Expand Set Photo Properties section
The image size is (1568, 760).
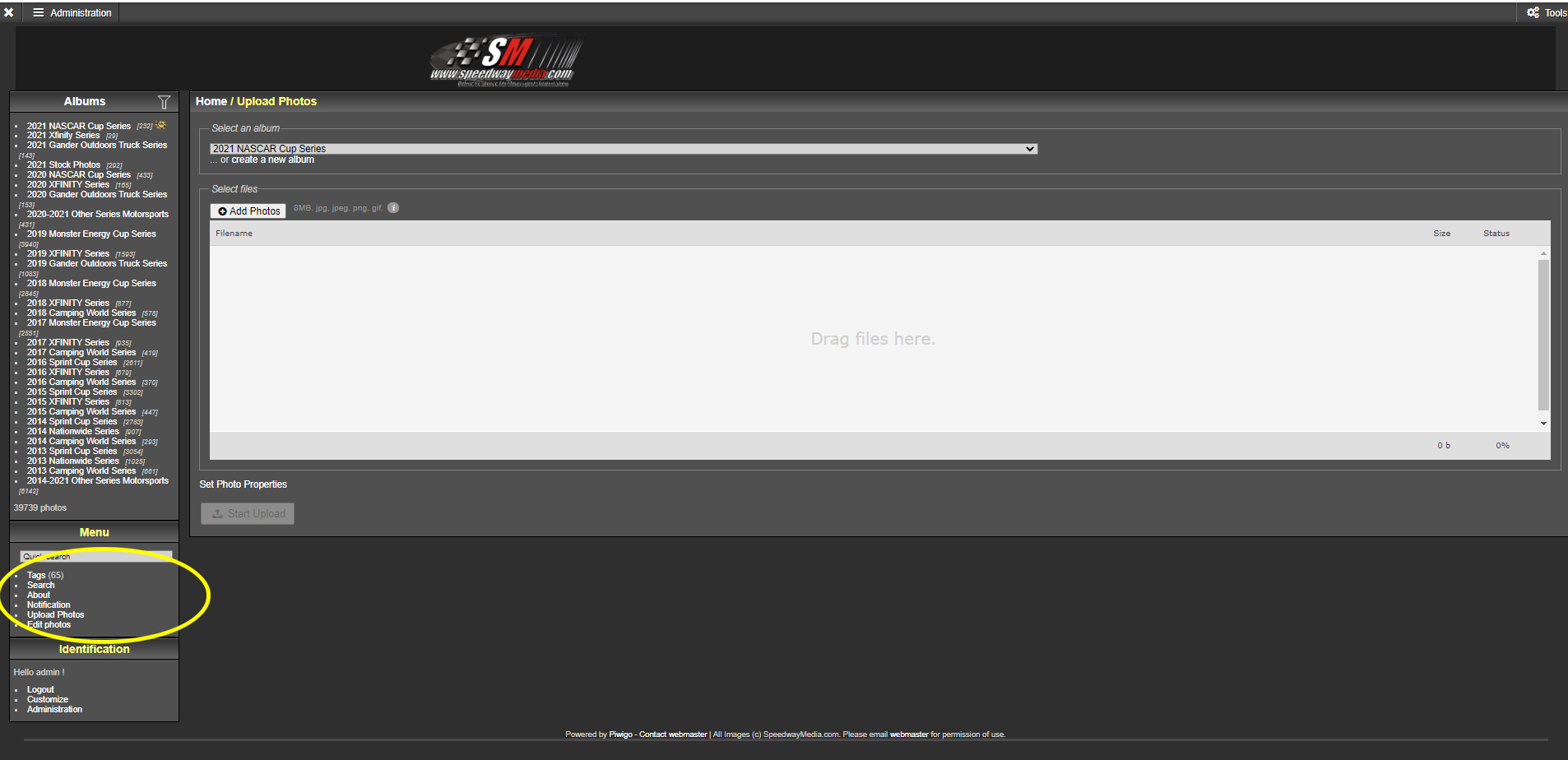click(x=243, y=484)
